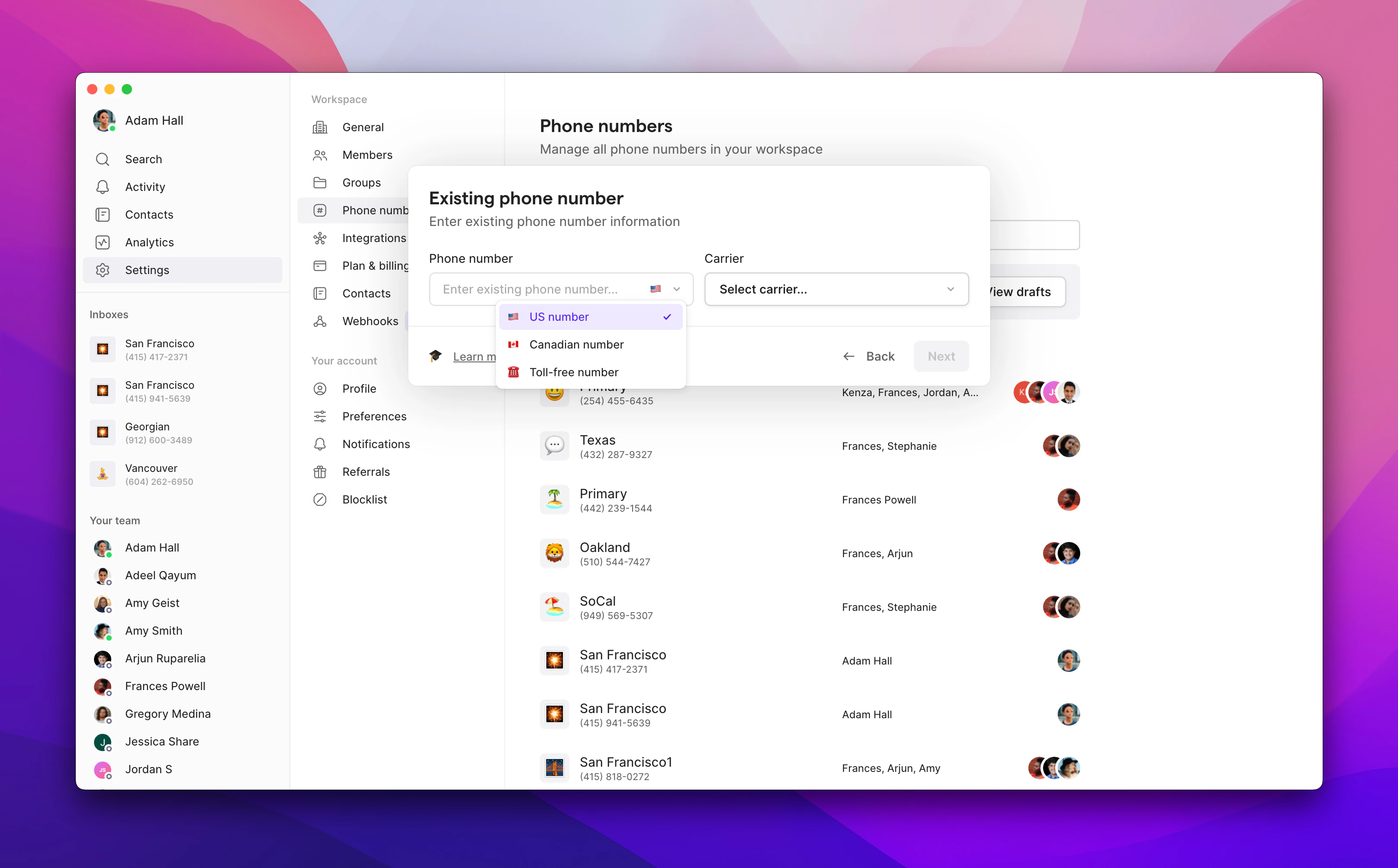Expand the Select carrier dropdown
Viewport: 1398px width, 868px height.
point(836,289)
